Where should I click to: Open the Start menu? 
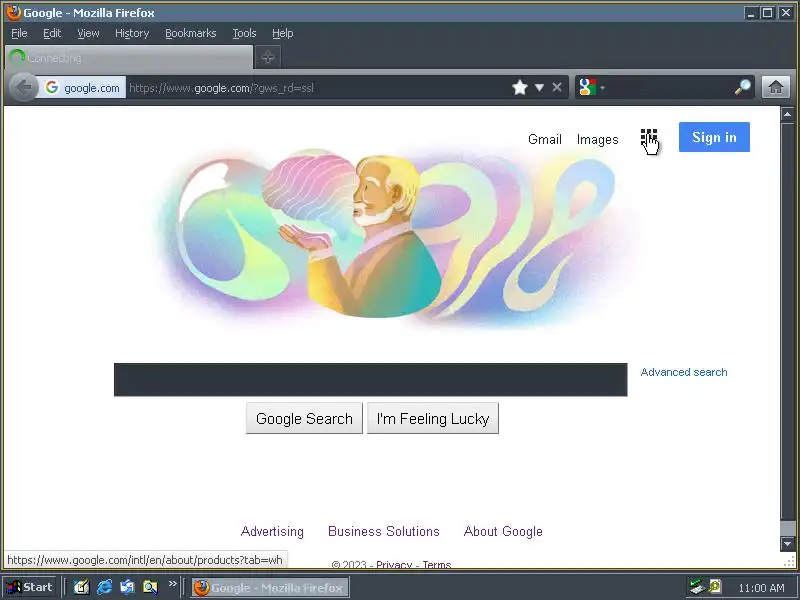click(x=30, y=587)
